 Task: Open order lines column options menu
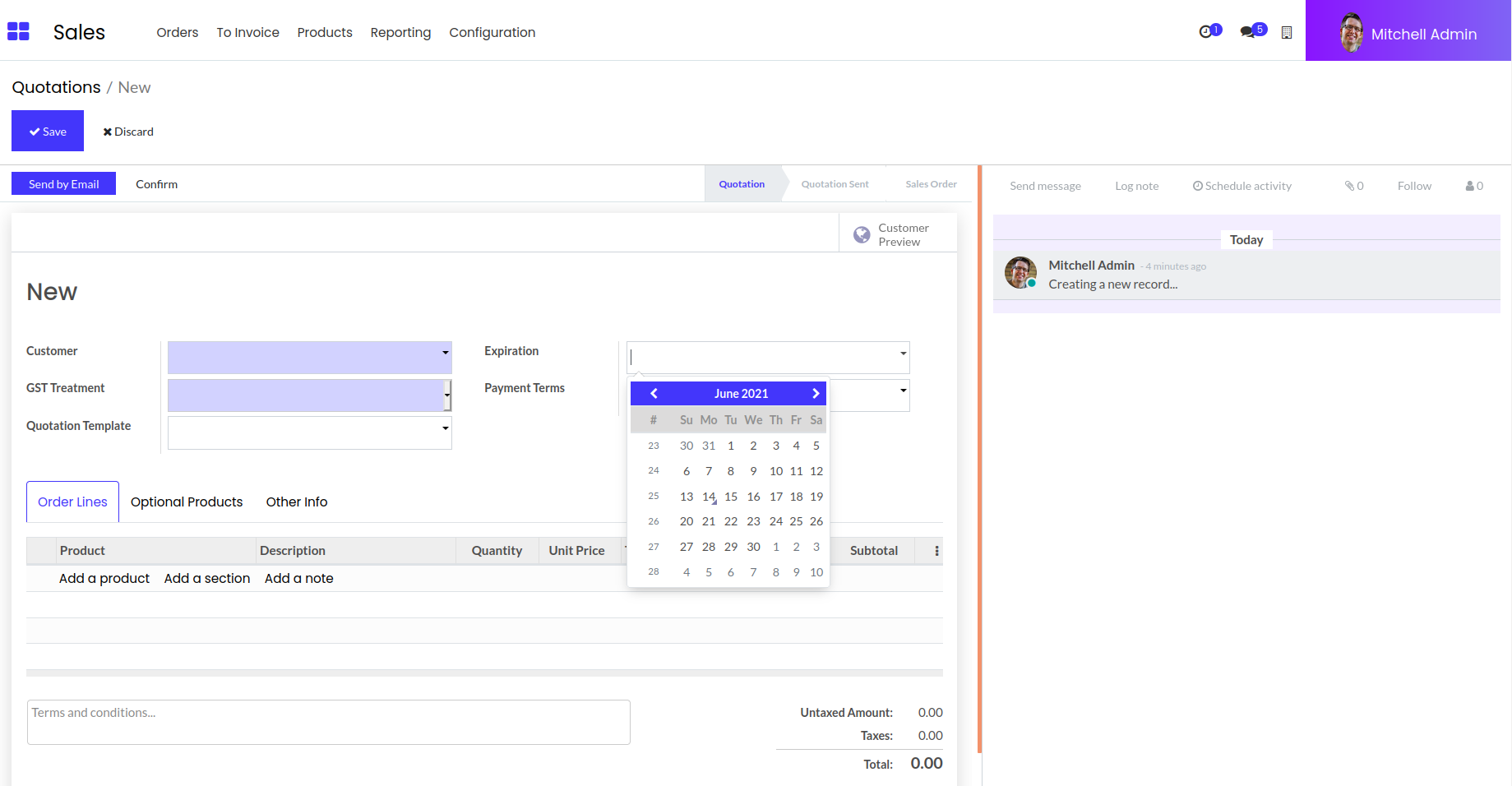click(936, 551)
